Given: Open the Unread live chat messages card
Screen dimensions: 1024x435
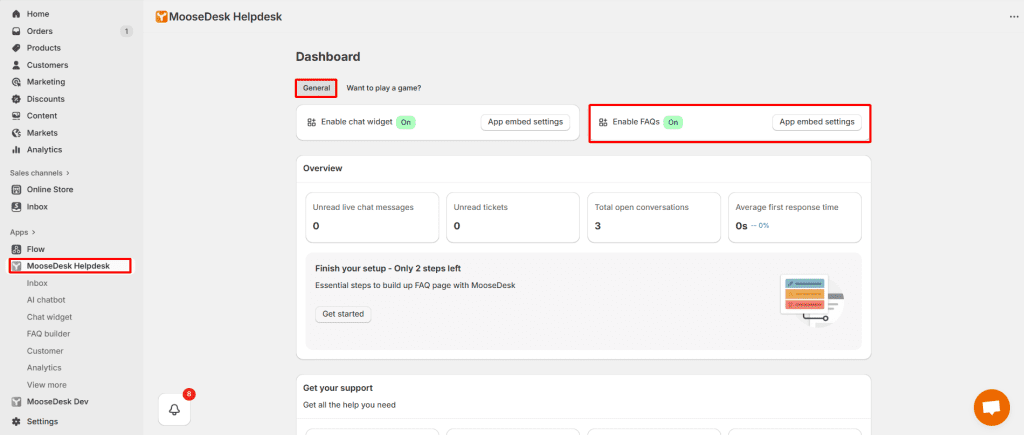Looking at the screenshot, I should point(372,218).
